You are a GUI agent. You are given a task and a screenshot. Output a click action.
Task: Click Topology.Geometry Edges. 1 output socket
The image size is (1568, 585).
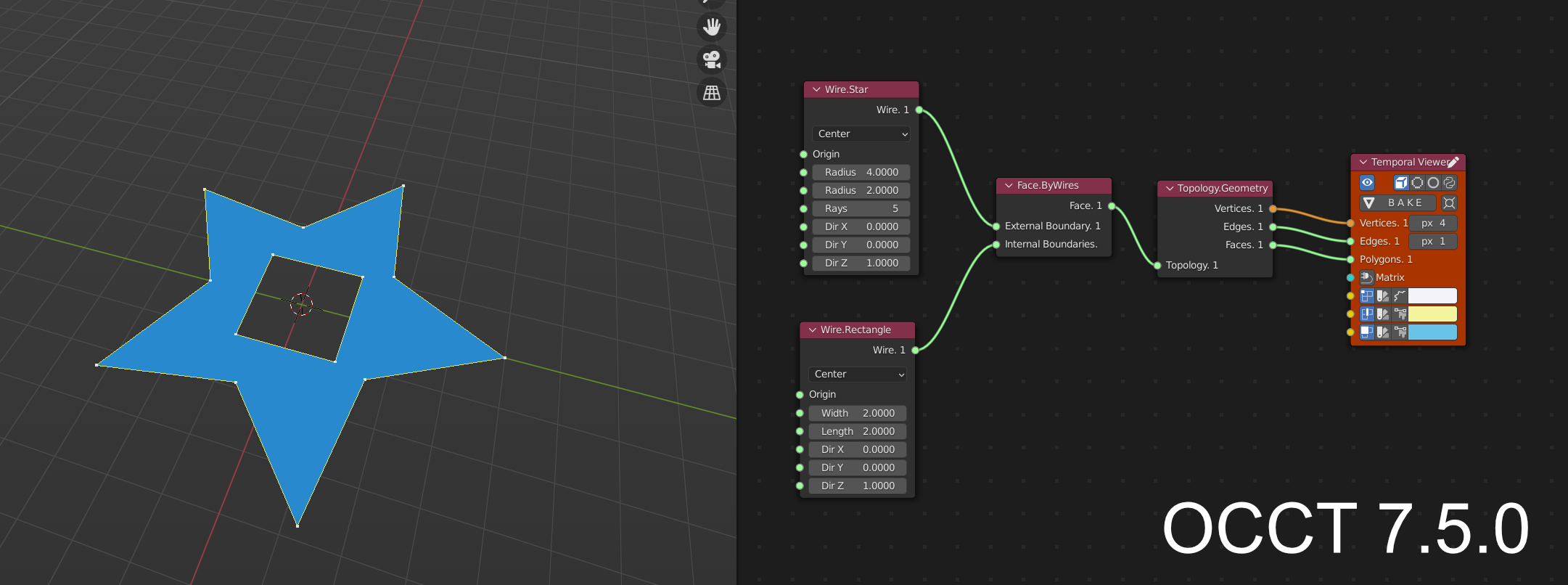[x=1273, y=227]
